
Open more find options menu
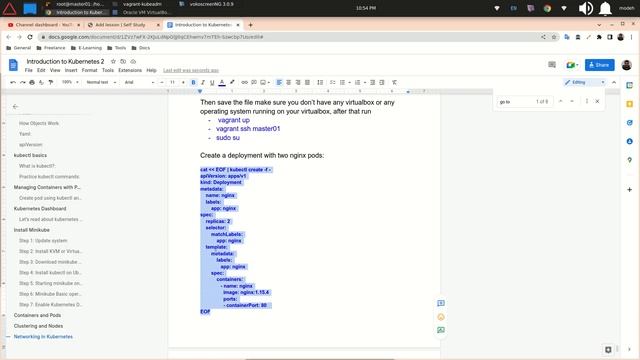(x=587, y=101)
